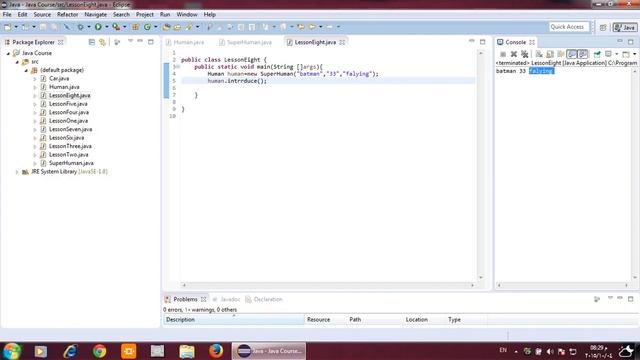Click the Run Last Tool external tools icon
Viewport: 640px width, 360px height.
tap(116, 27)
